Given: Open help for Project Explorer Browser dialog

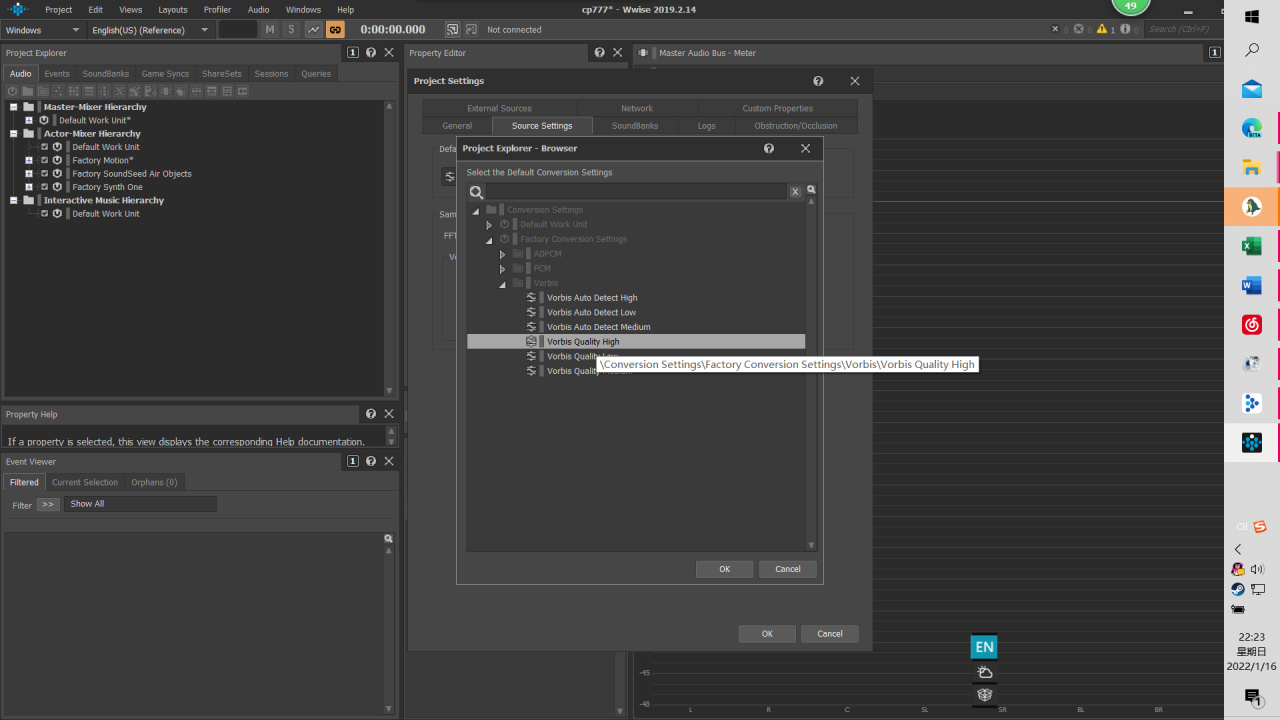Looking at the screenshot, I should (x=769, y=148).
